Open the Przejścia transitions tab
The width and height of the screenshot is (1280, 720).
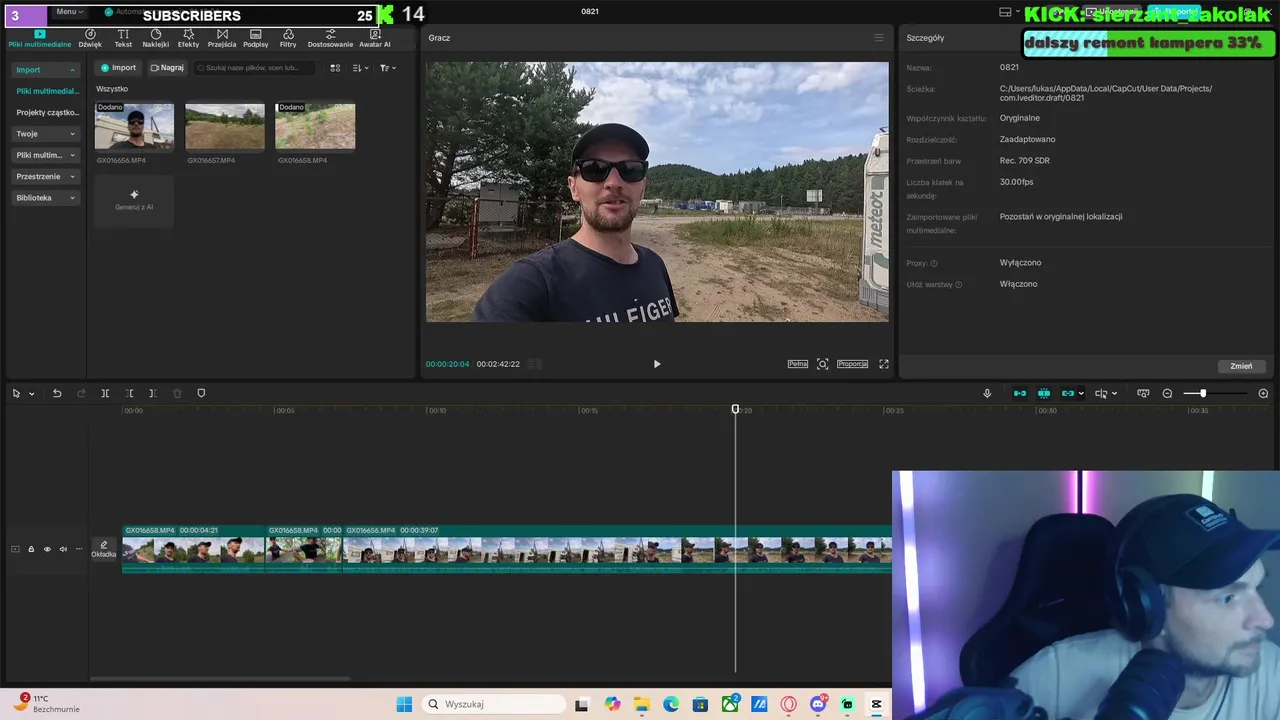pyautogui.click(x=222, y=38)
